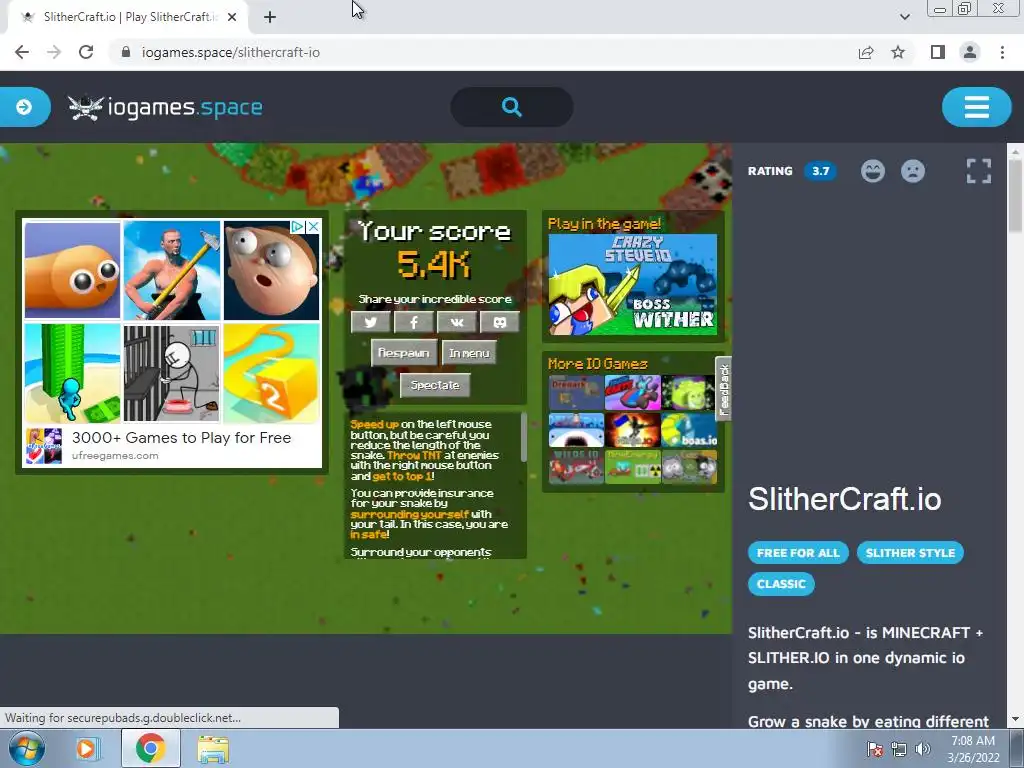
Task: Open the Crazy Steve.io promo
Action: pyautogui.click(x=633, y=285)
